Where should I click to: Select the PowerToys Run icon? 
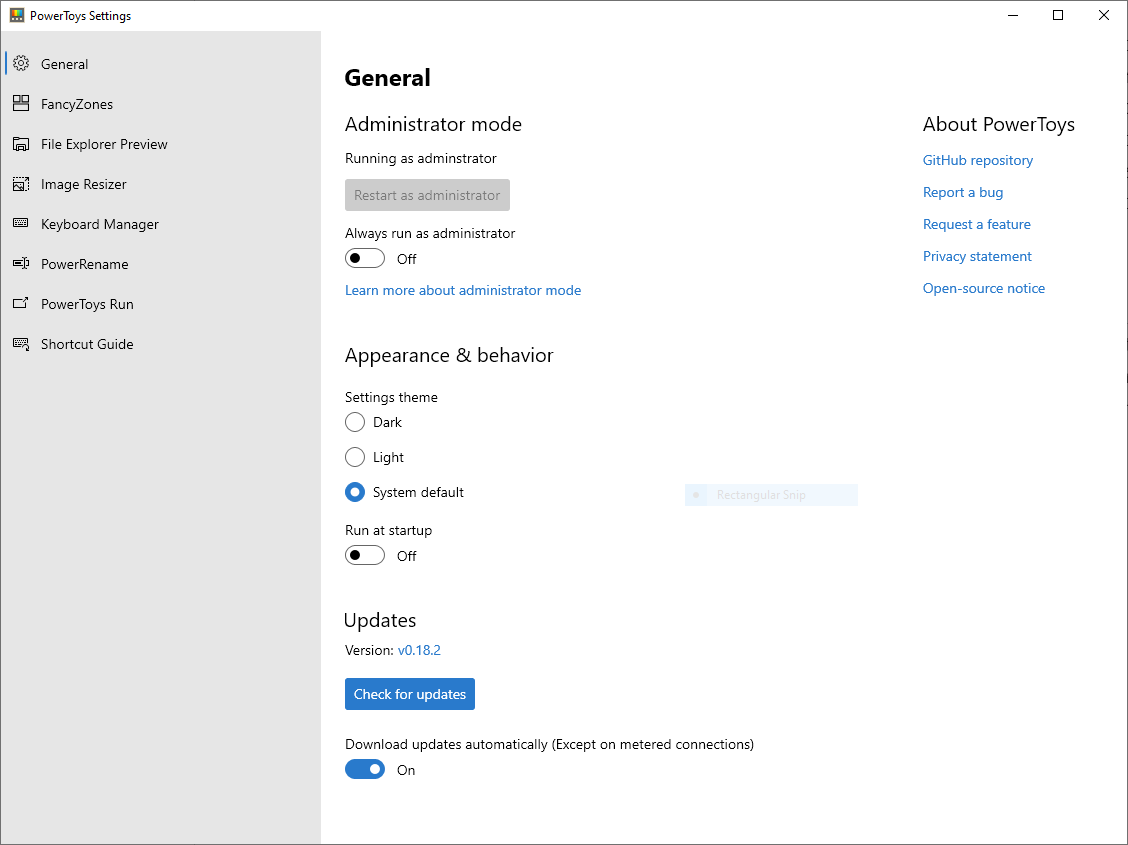tap(21, 304)
